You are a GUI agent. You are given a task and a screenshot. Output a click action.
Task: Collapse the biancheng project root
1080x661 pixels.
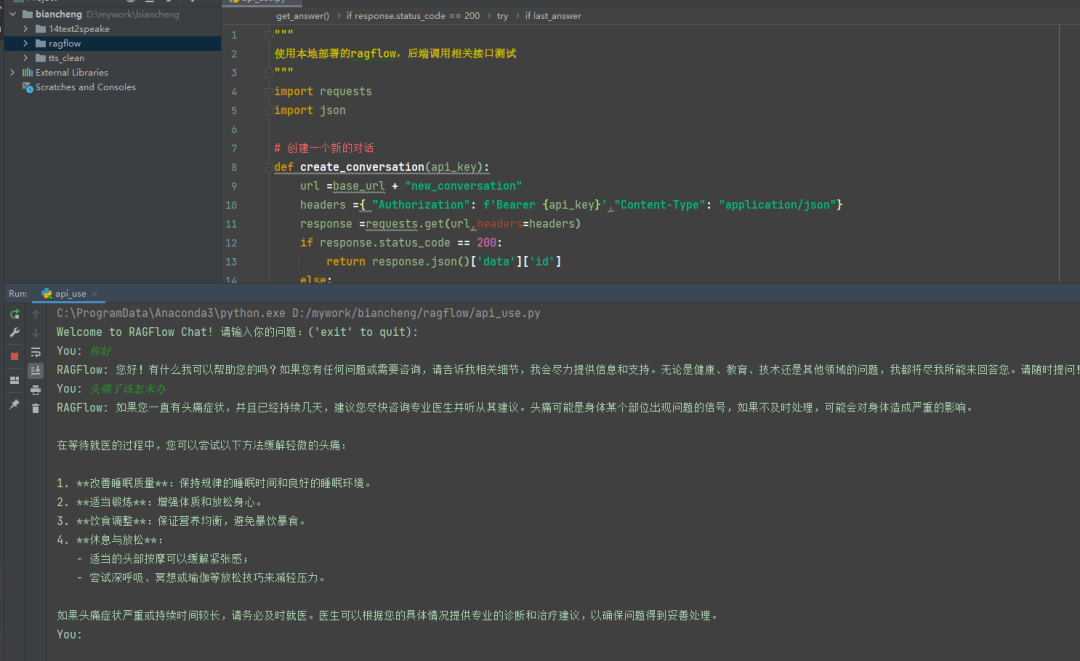[x=12, y=14]
